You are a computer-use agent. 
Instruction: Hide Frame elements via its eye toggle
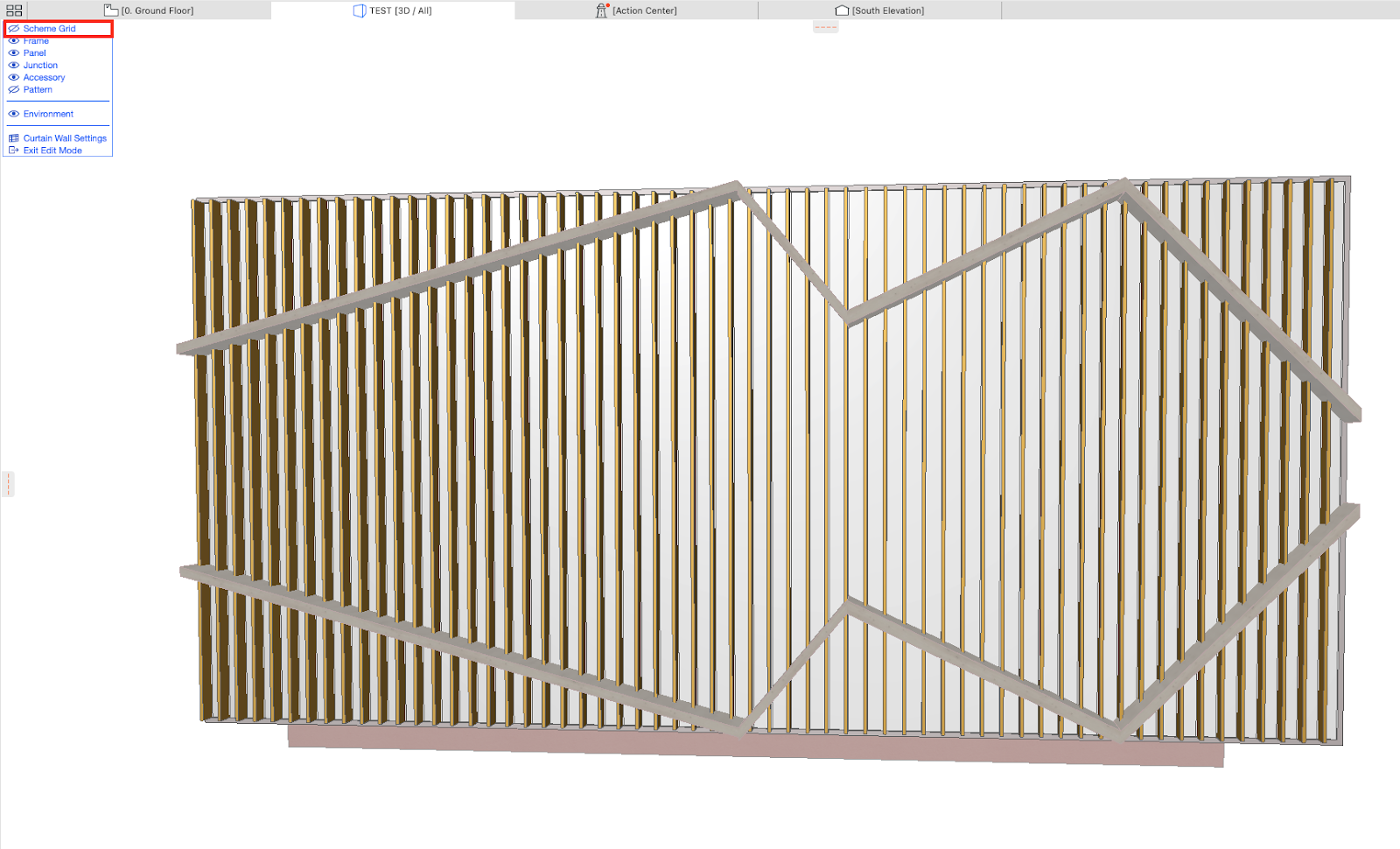(13, 40)
